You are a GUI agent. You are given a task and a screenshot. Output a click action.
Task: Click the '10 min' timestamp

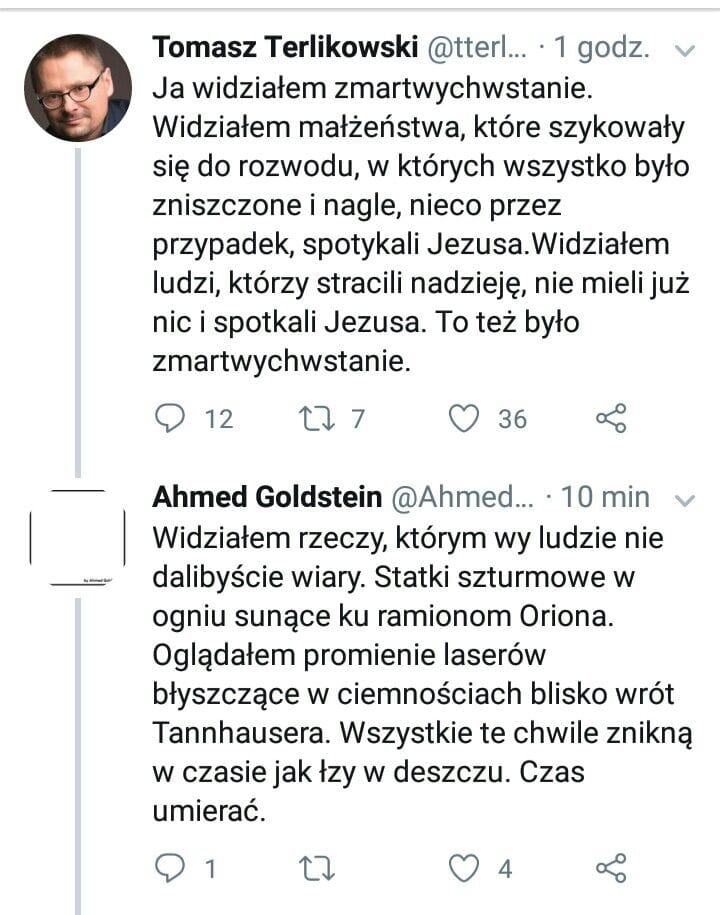click(614, 498)
